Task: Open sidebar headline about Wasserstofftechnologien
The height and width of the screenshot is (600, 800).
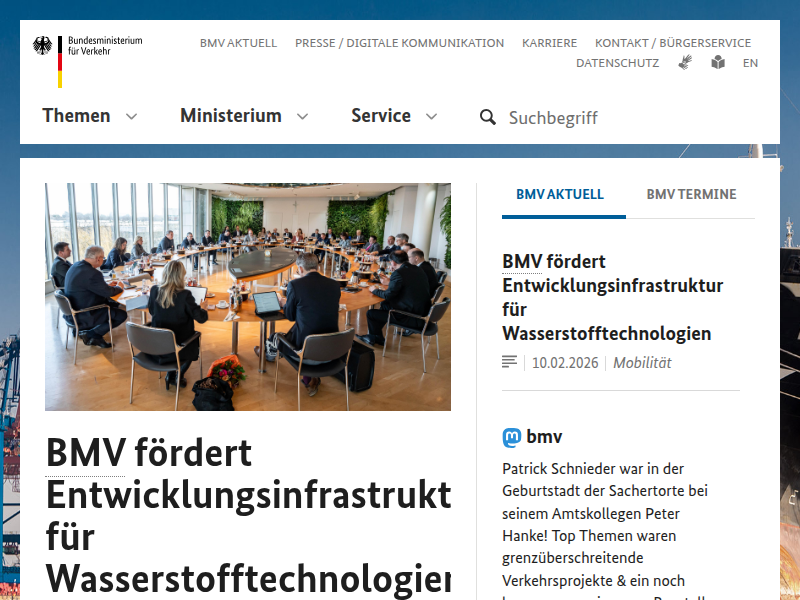Action: [x=612, y=297]
